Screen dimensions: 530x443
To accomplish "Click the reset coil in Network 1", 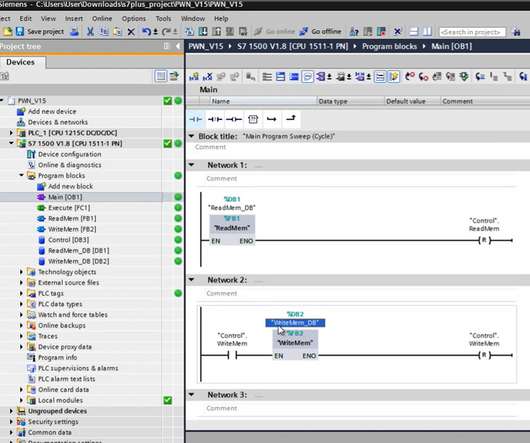I will (x=484, y=240).
